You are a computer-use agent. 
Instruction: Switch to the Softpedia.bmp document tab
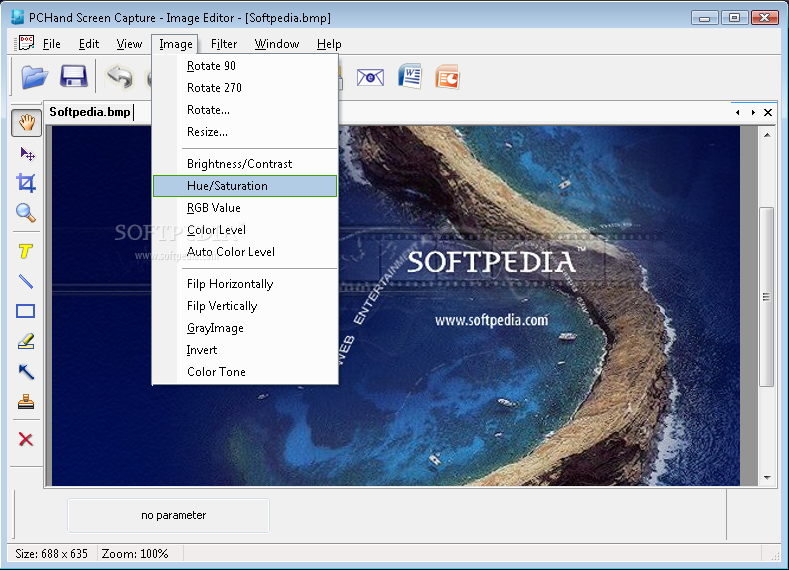(90, 112)
